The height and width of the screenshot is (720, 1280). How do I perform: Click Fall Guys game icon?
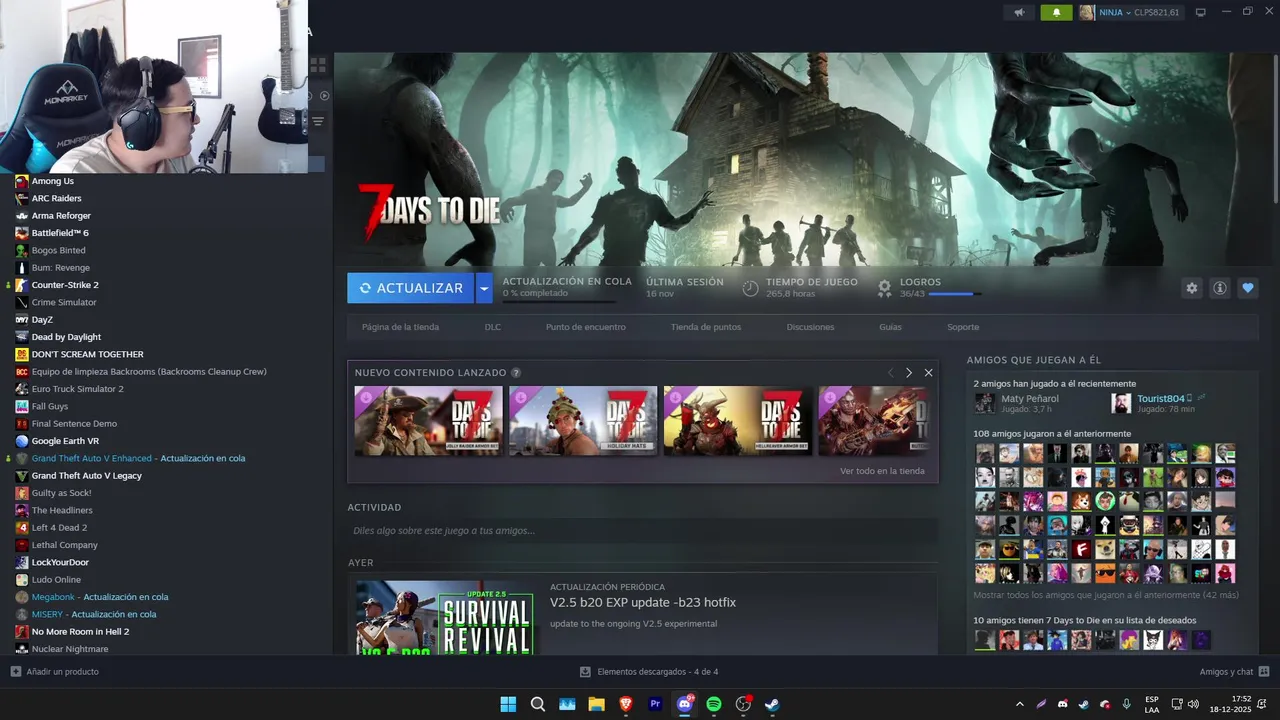point(22,406)
